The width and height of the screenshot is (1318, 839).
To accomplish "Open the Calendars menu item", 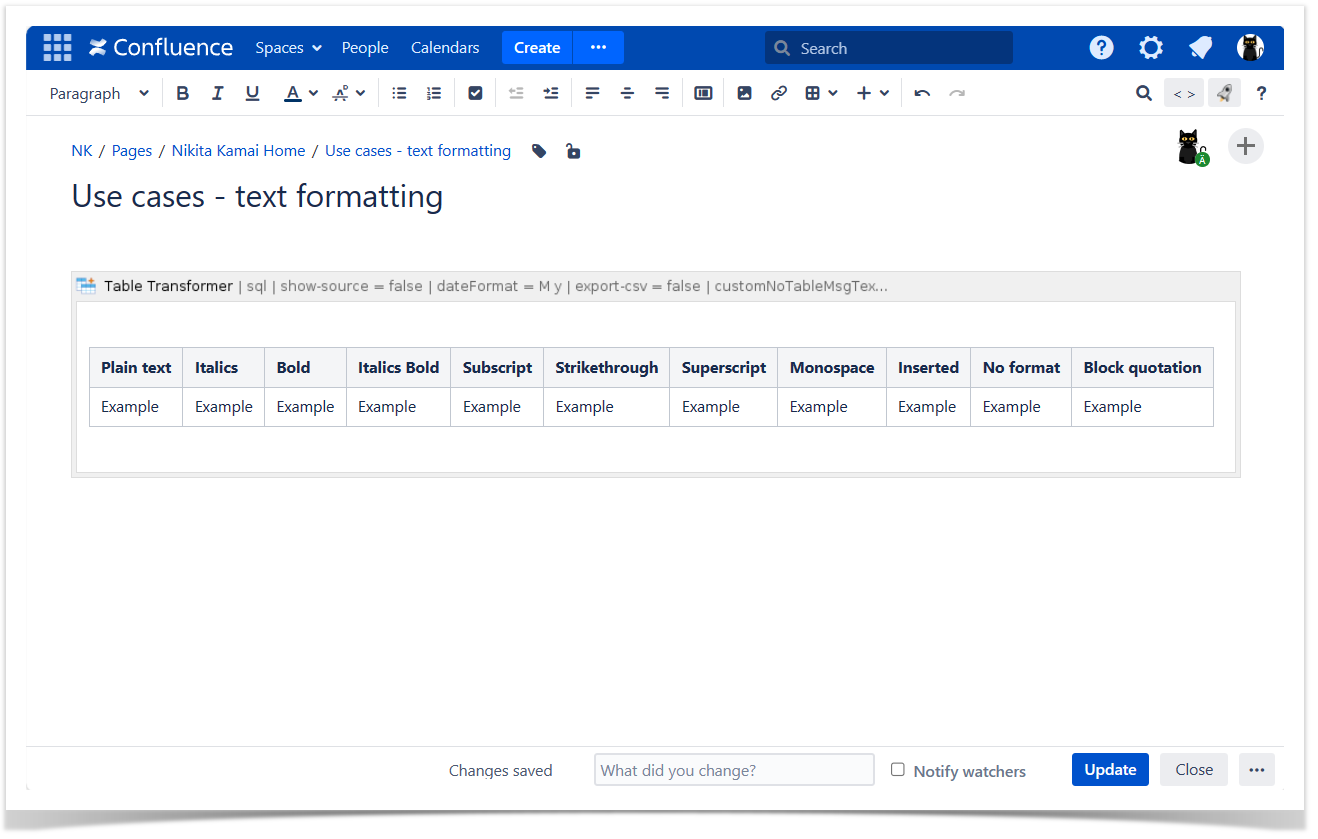I will (x=445, y=48).
